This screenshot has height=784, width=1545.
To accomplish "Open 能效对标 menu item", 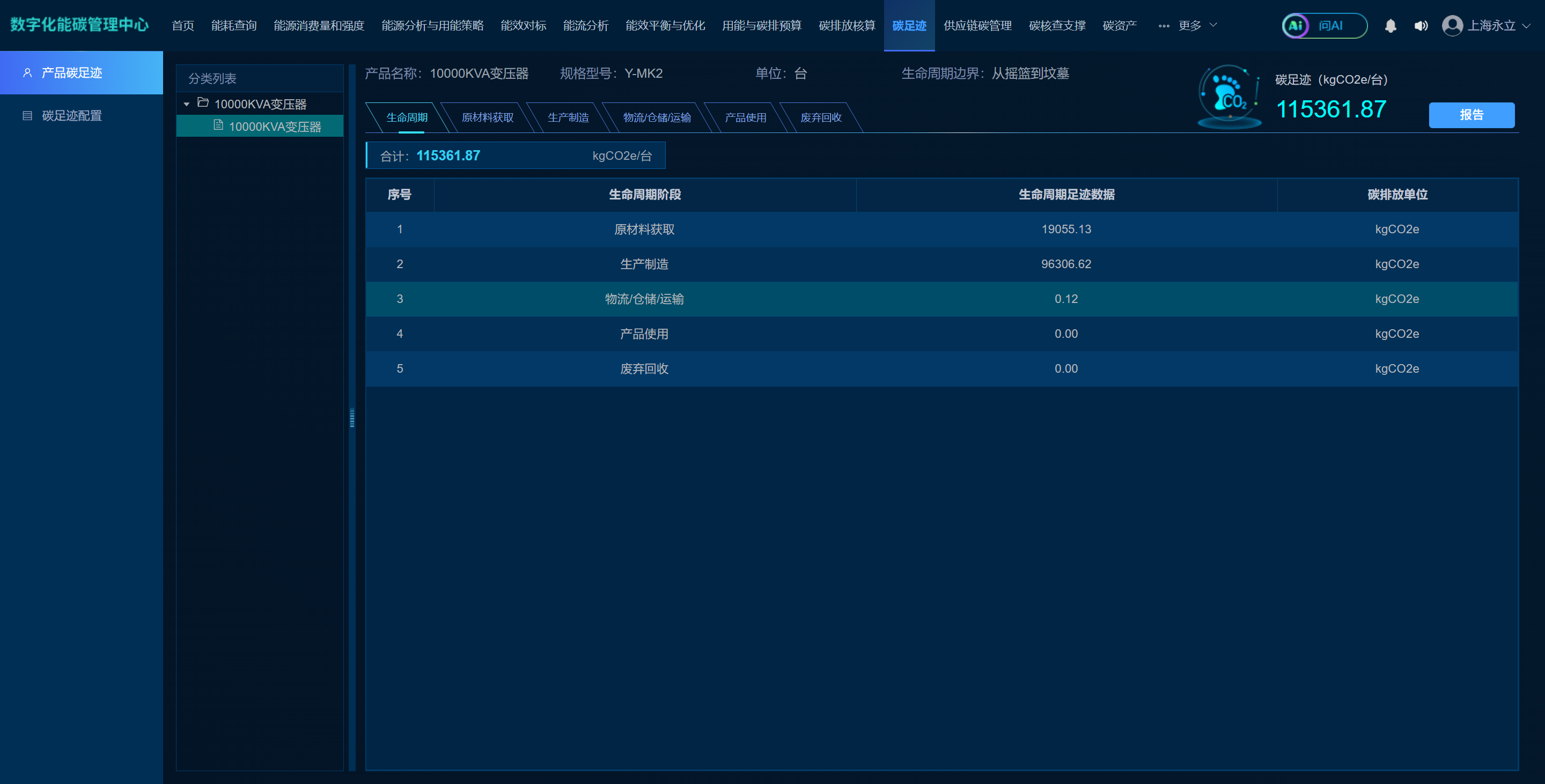I will pyautogui.click(x=524, y=26).
